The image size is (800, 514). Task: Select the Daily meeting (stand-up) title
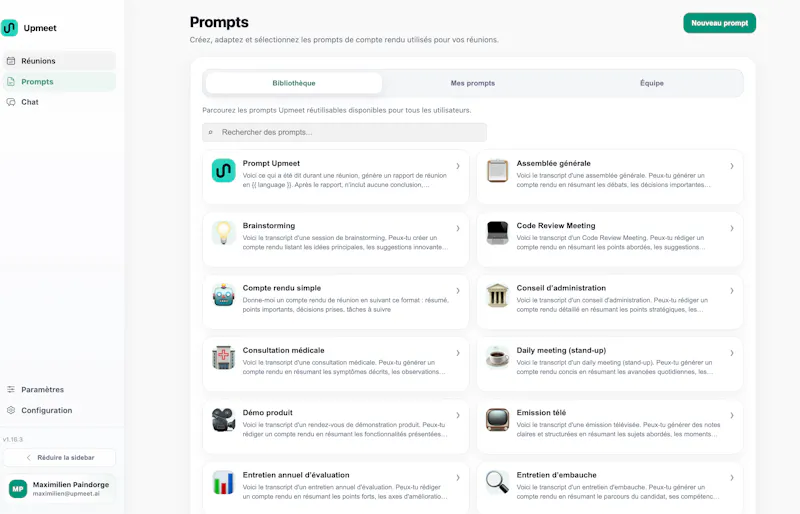pos(561,350)
